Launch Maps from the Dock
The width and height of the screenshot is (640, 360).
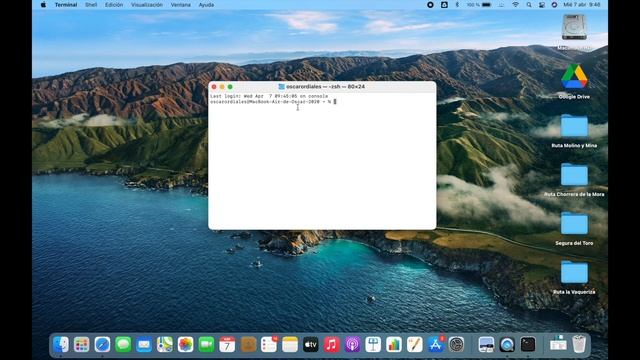[x=165, y=344]
